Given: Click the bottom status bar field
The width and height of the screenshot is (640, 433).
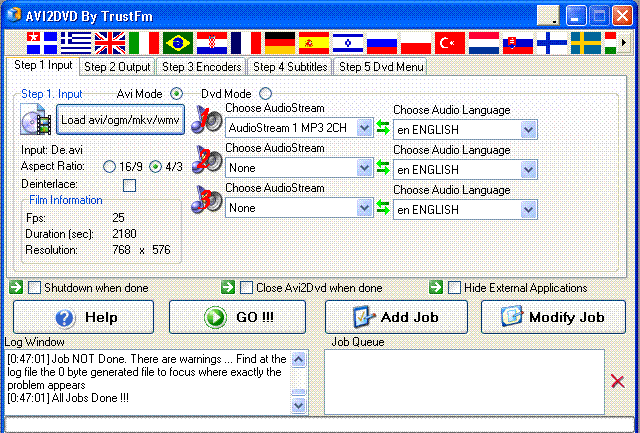Looking at the screenshot, I should [x=320, y=424].
